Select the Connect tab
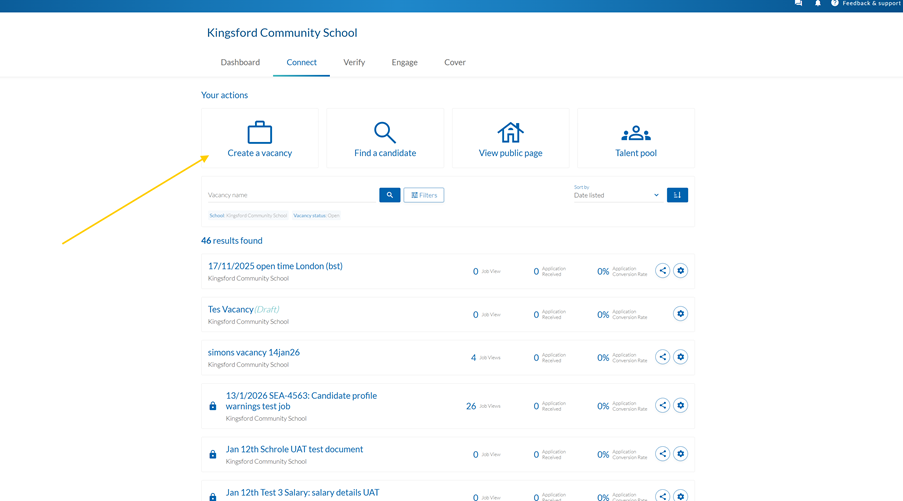 pyautogui.click(x=302, y=62)
